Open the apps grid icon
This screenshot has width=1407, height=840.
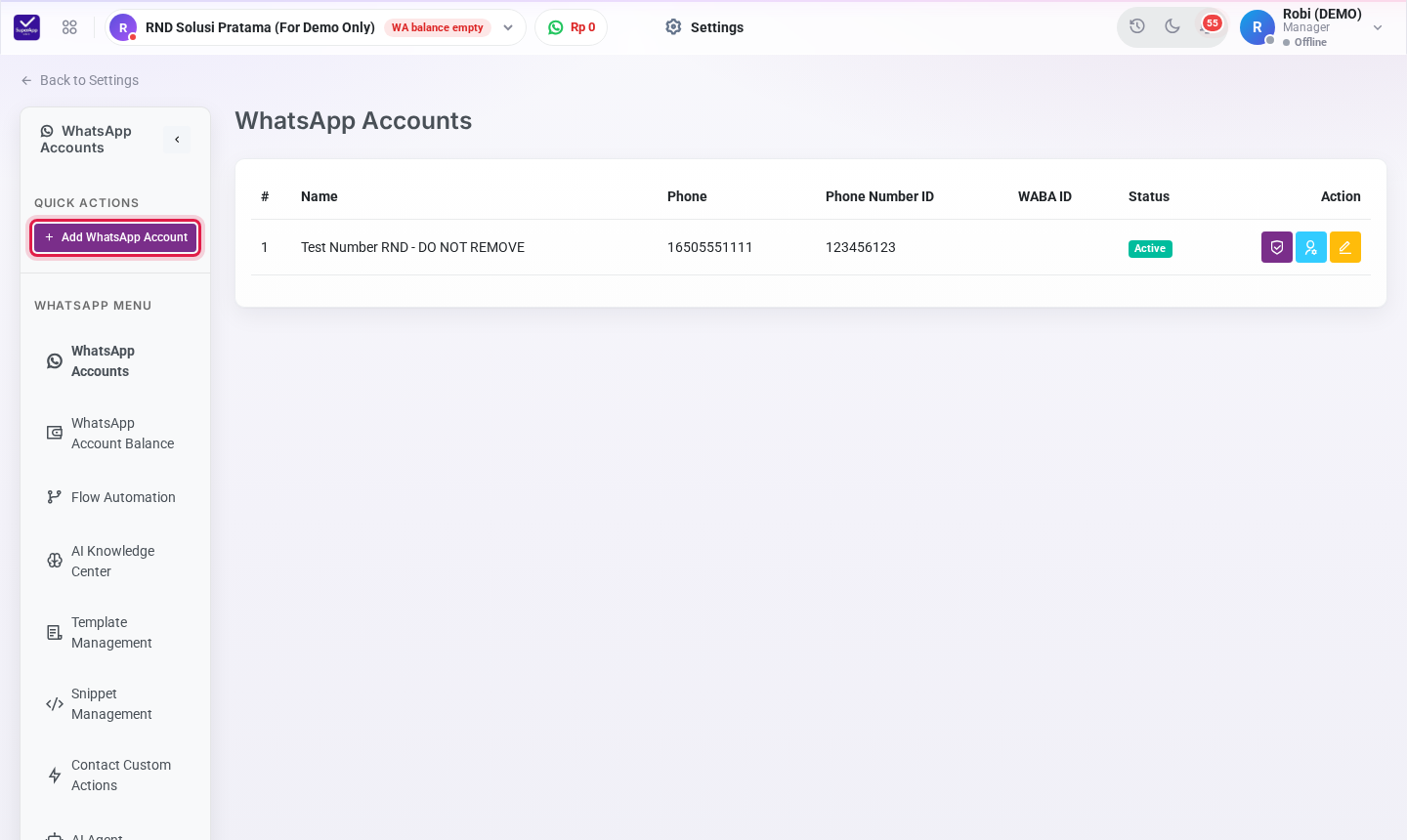click(x=69, y=27)
